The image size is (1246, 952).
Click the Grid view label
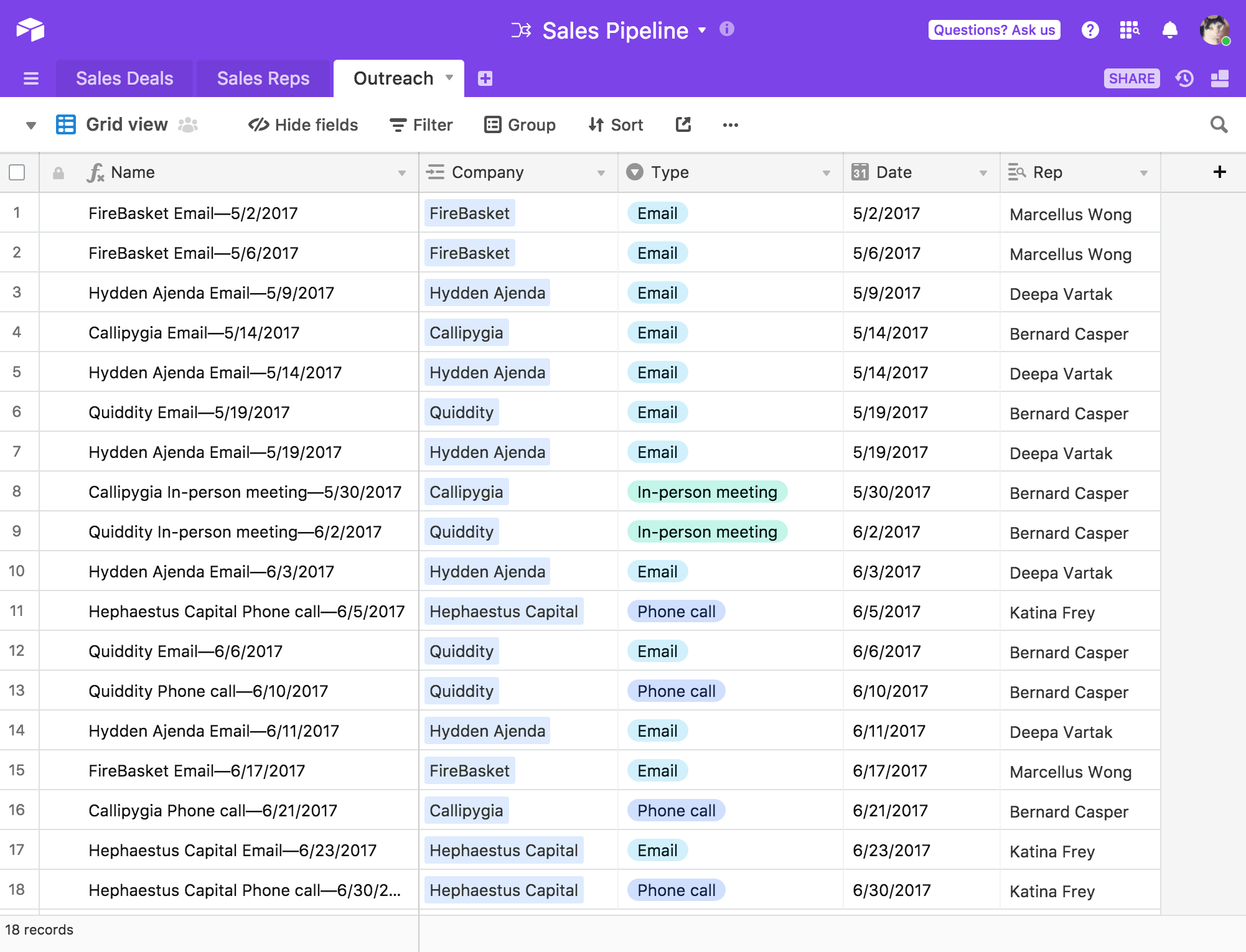click(126, 124)
